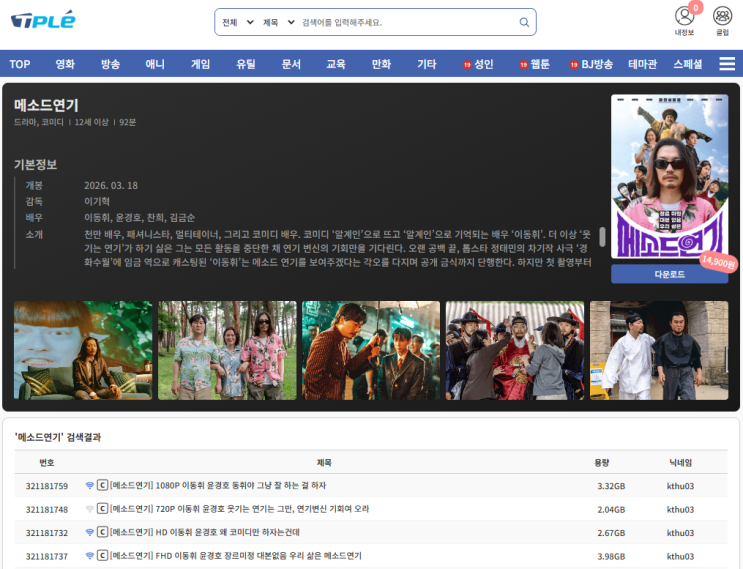743x569 pixels.
Task: Open the 애니 menu
Action: (x=155, y=64)
